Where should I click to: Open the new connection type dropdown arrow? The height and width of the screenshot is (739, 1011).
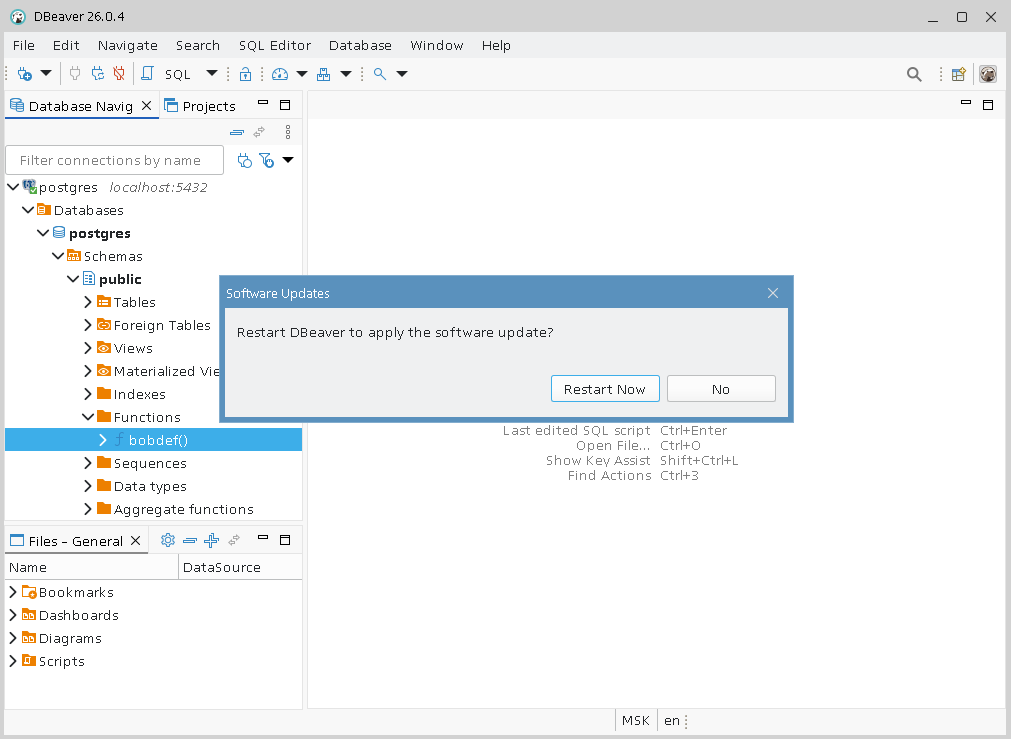click(46, 73)
